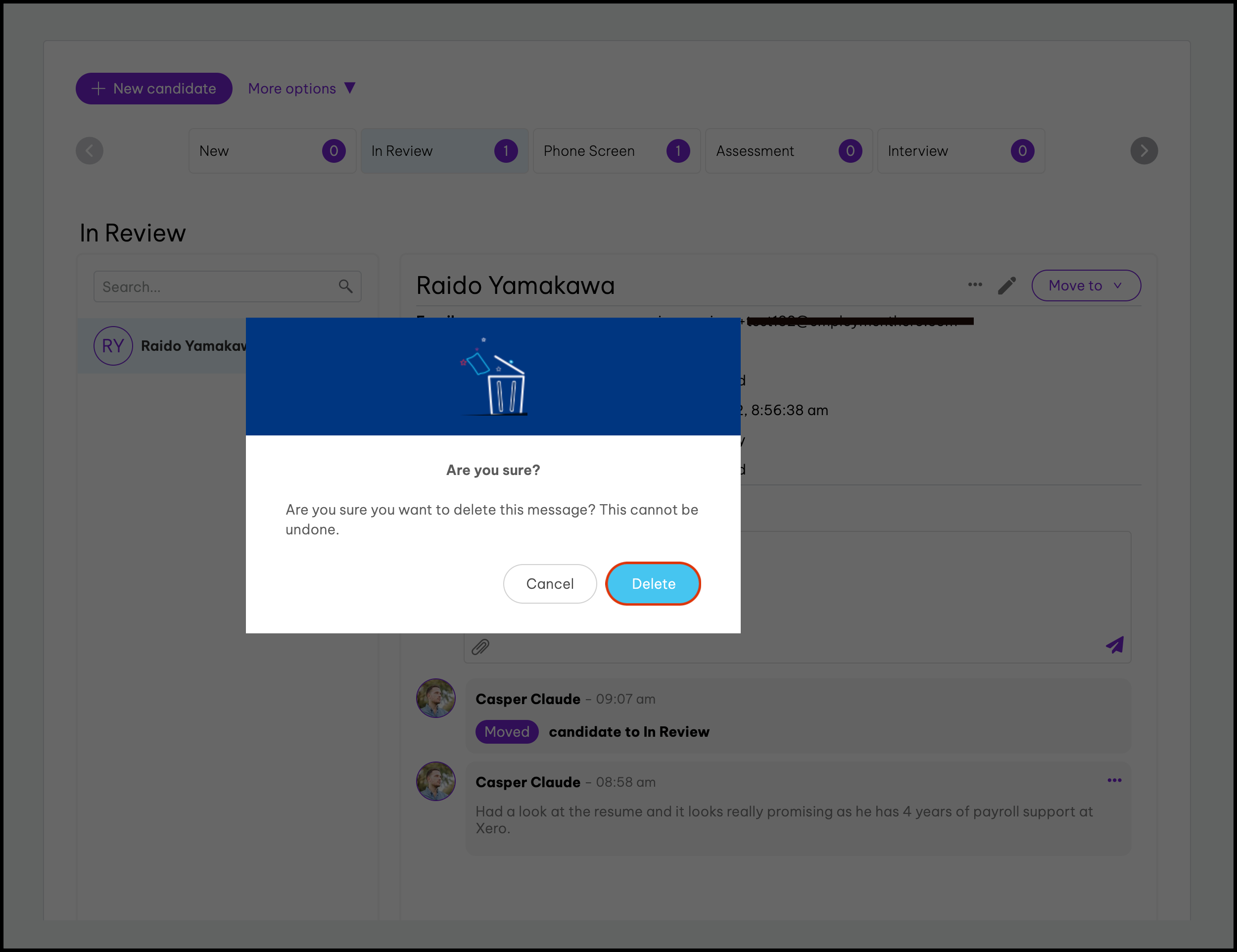This screenshot has width=1237, height=952.
Task: Select the Phone Screen stage tab
Action: [616, 151]
